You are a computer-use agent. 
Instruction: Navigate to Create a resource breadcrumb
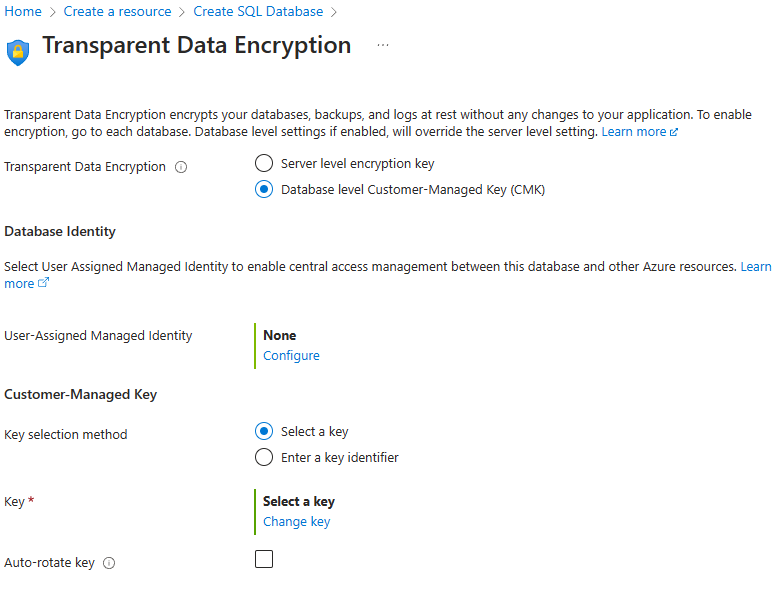[117, 12]
